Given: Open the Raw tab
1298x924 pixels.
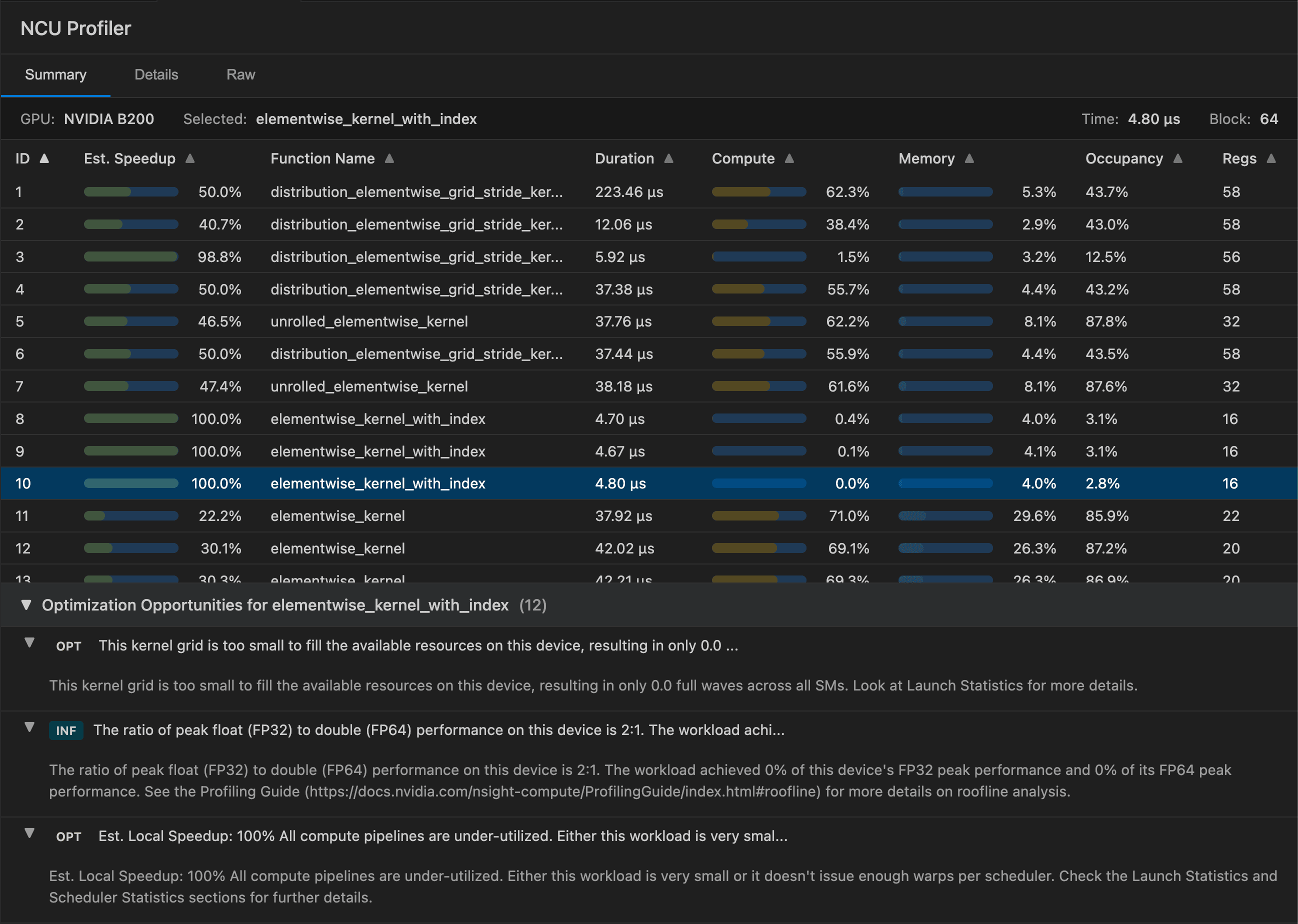Looking at the screenshot, I should coord(240,74).
